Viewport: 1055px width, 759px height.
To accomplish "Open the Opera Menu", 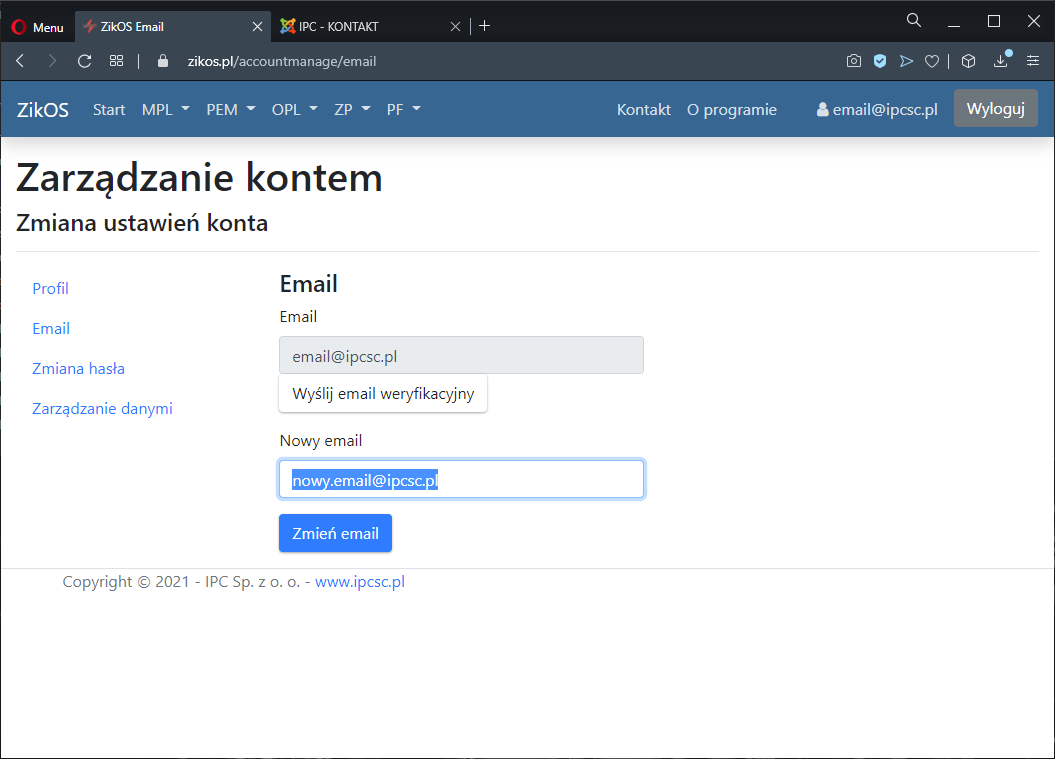I will click(x=38, y=27).
